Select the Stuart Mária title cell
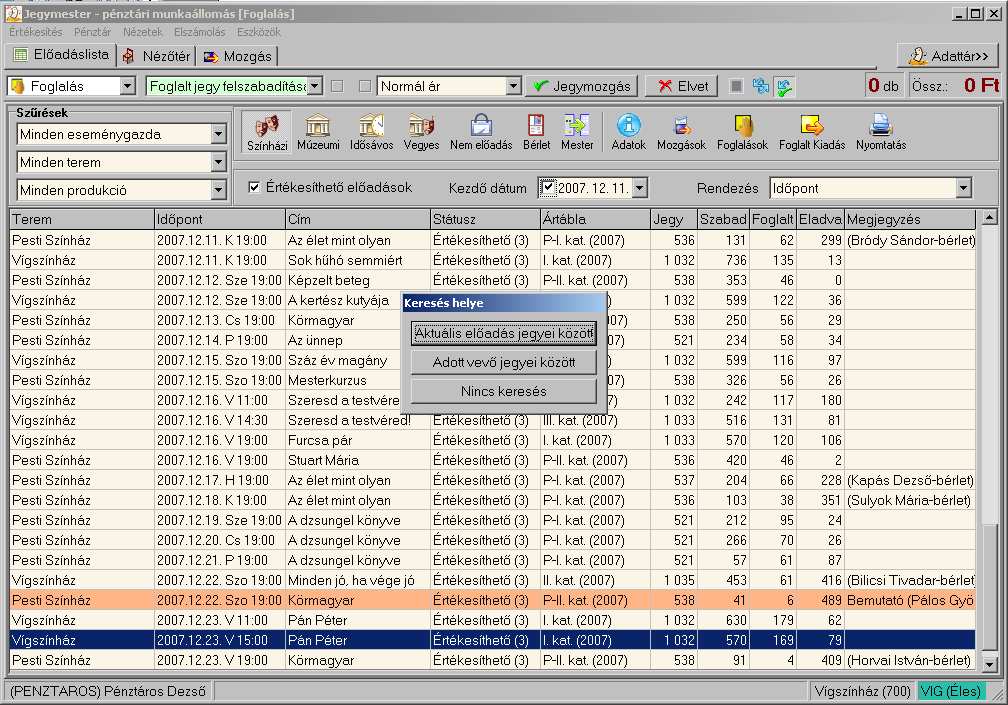The height and width of the screenshot is (705, 1008). click(x=357, y=460)
